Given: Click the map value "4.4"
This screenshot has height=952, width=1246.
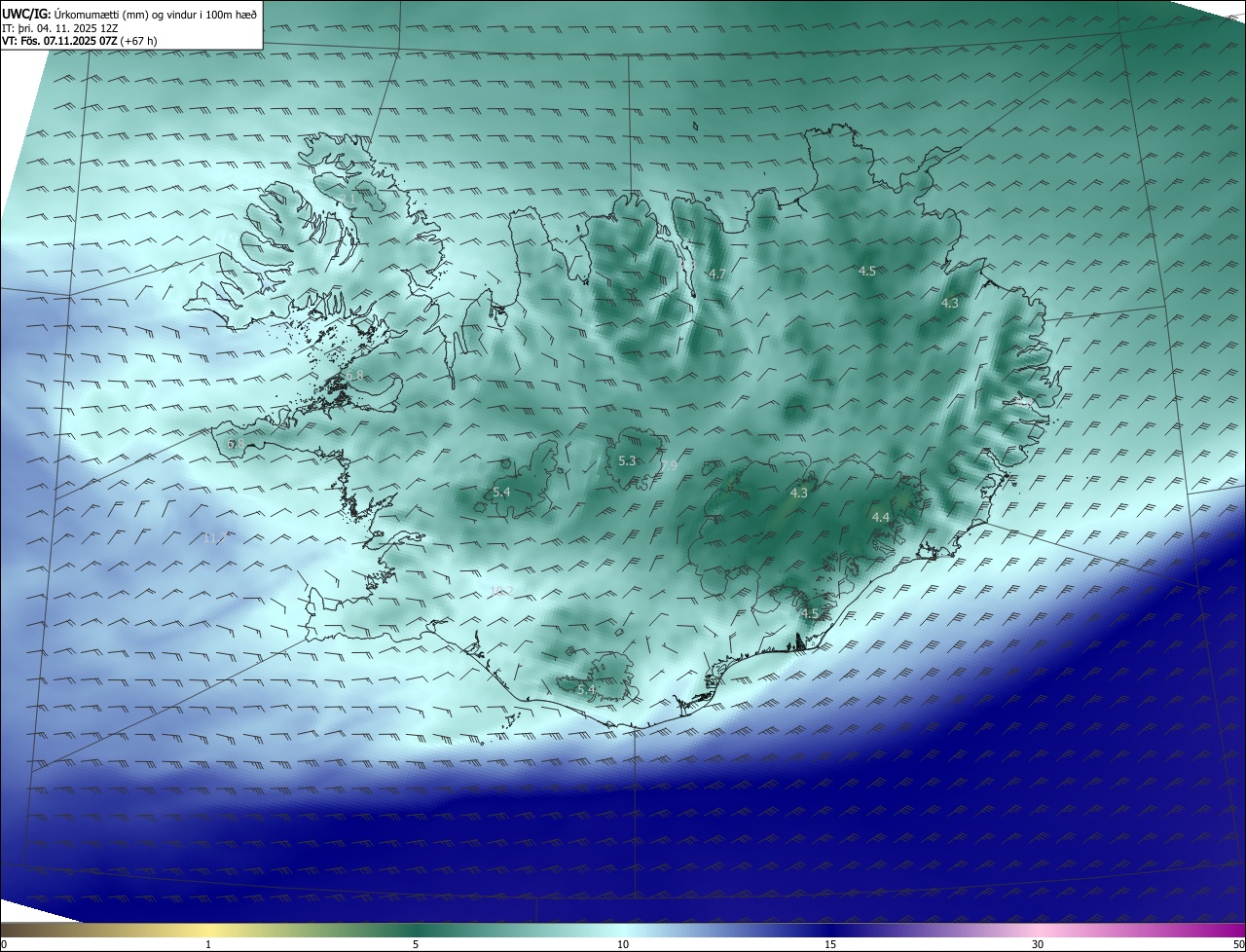Looking at the screenshot, I should [x=881, y=517].
